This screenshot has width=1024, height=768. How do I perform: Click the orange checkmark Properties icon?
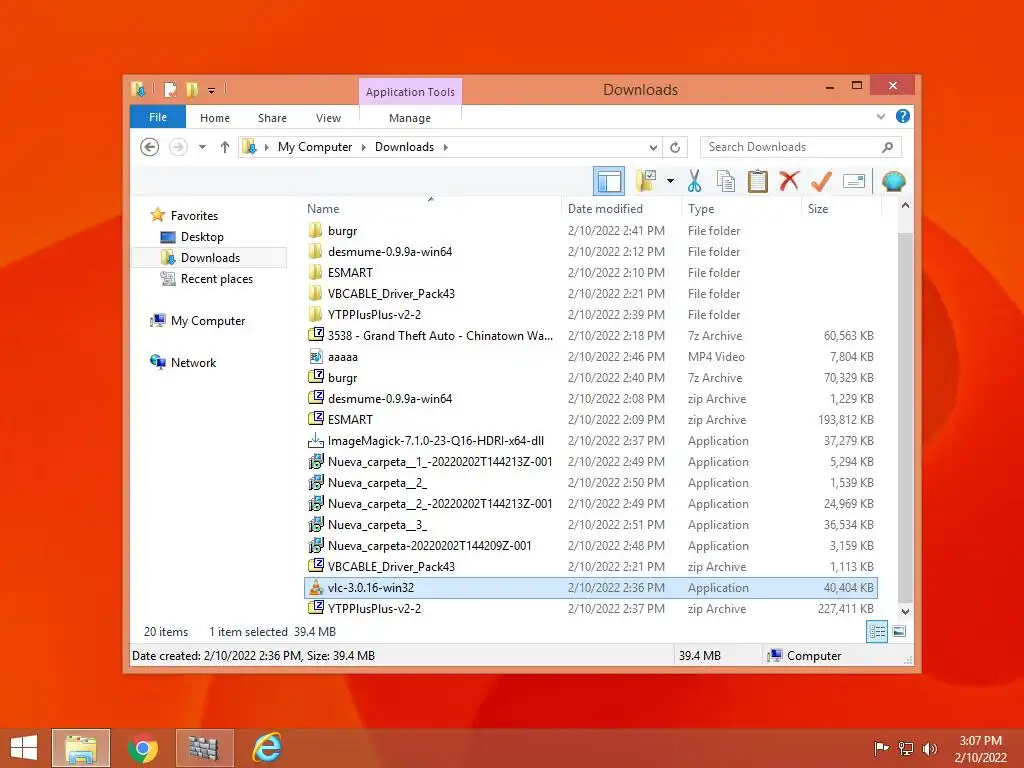821,181
